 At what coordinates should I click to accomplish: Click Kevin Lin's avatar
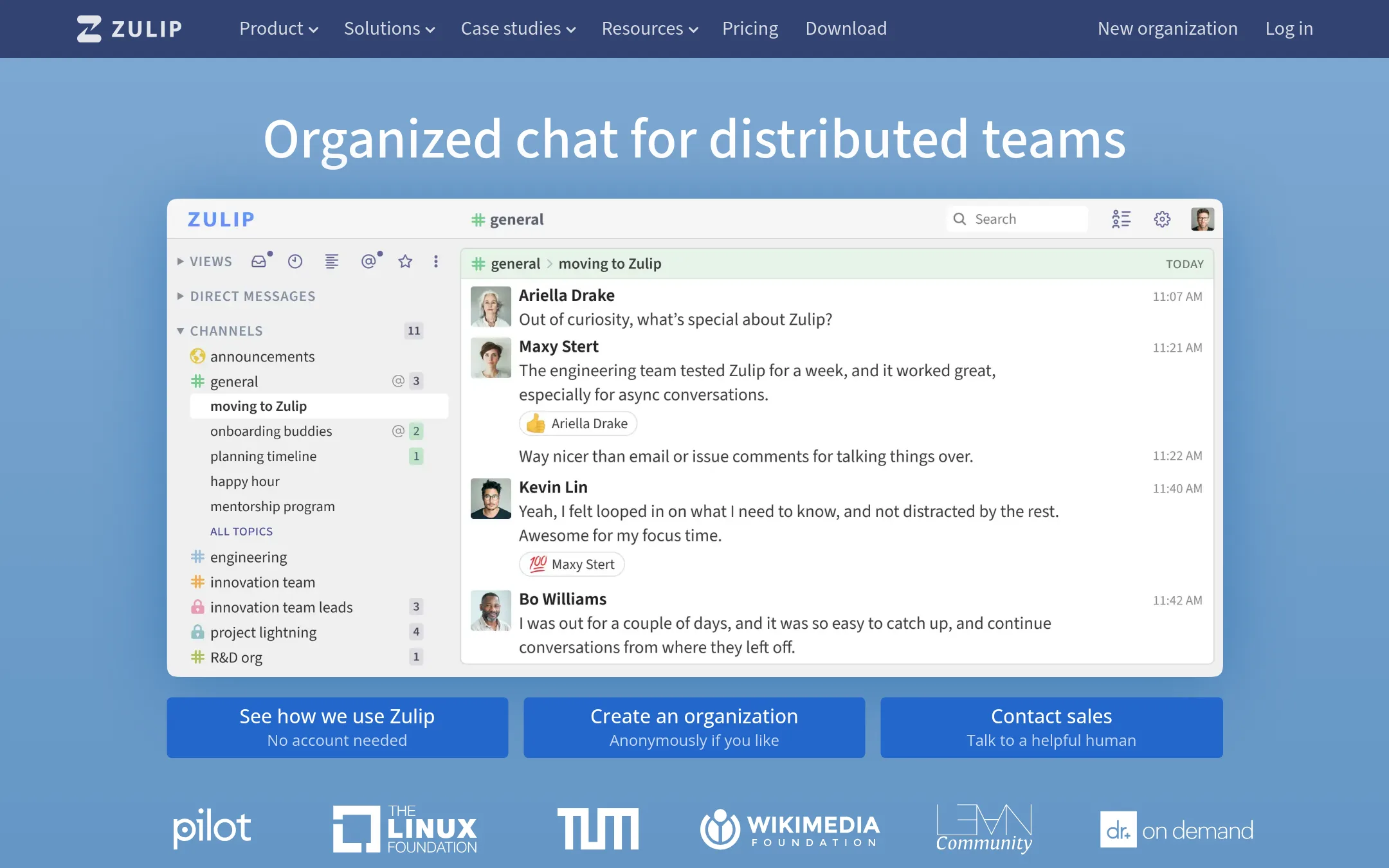click(491, 499)
